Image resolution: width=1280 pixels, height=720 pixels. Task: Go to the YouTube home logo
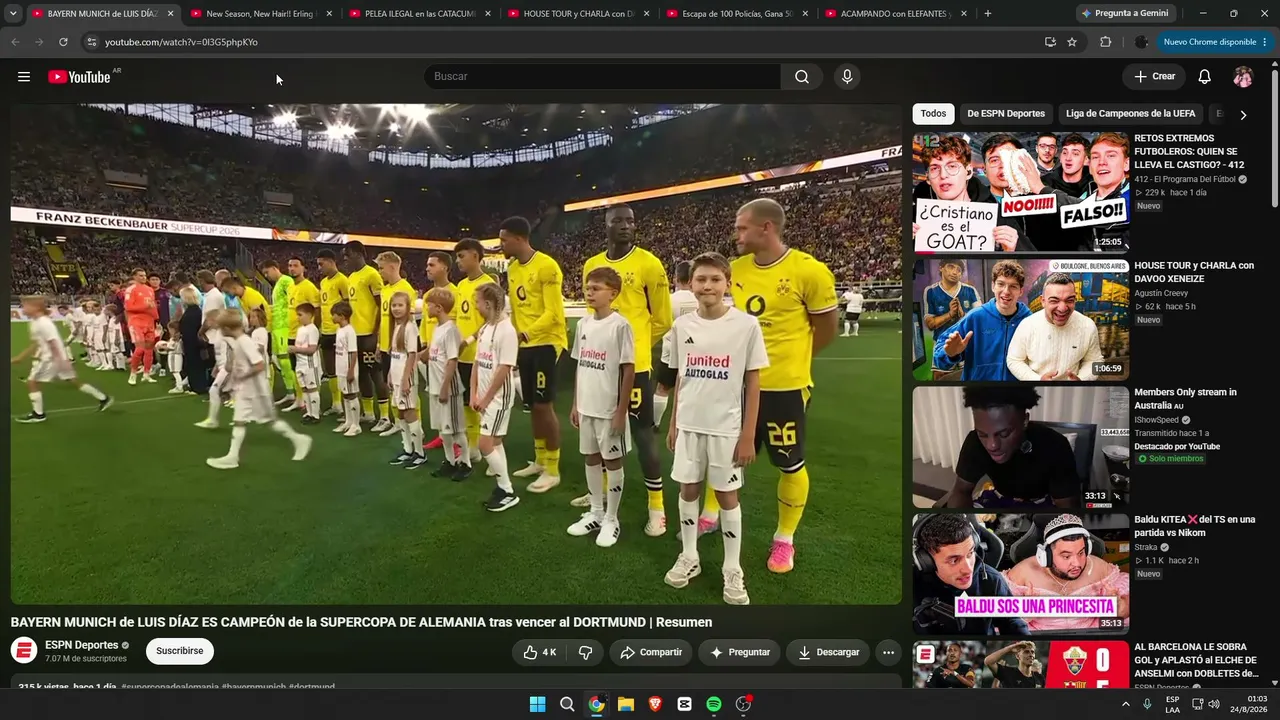pyautogui.click(x=79, y=77)
